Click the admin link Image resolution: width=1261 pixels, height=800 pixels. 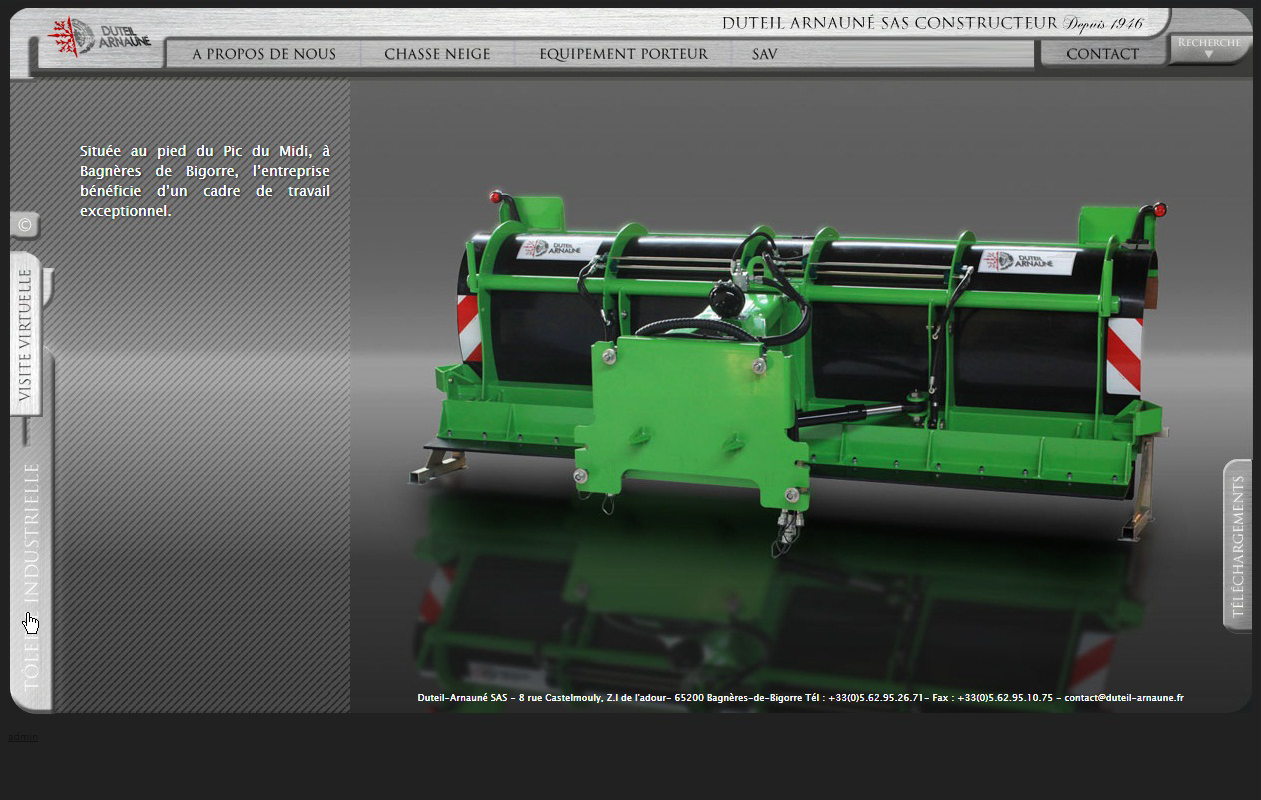coord(23,737)
